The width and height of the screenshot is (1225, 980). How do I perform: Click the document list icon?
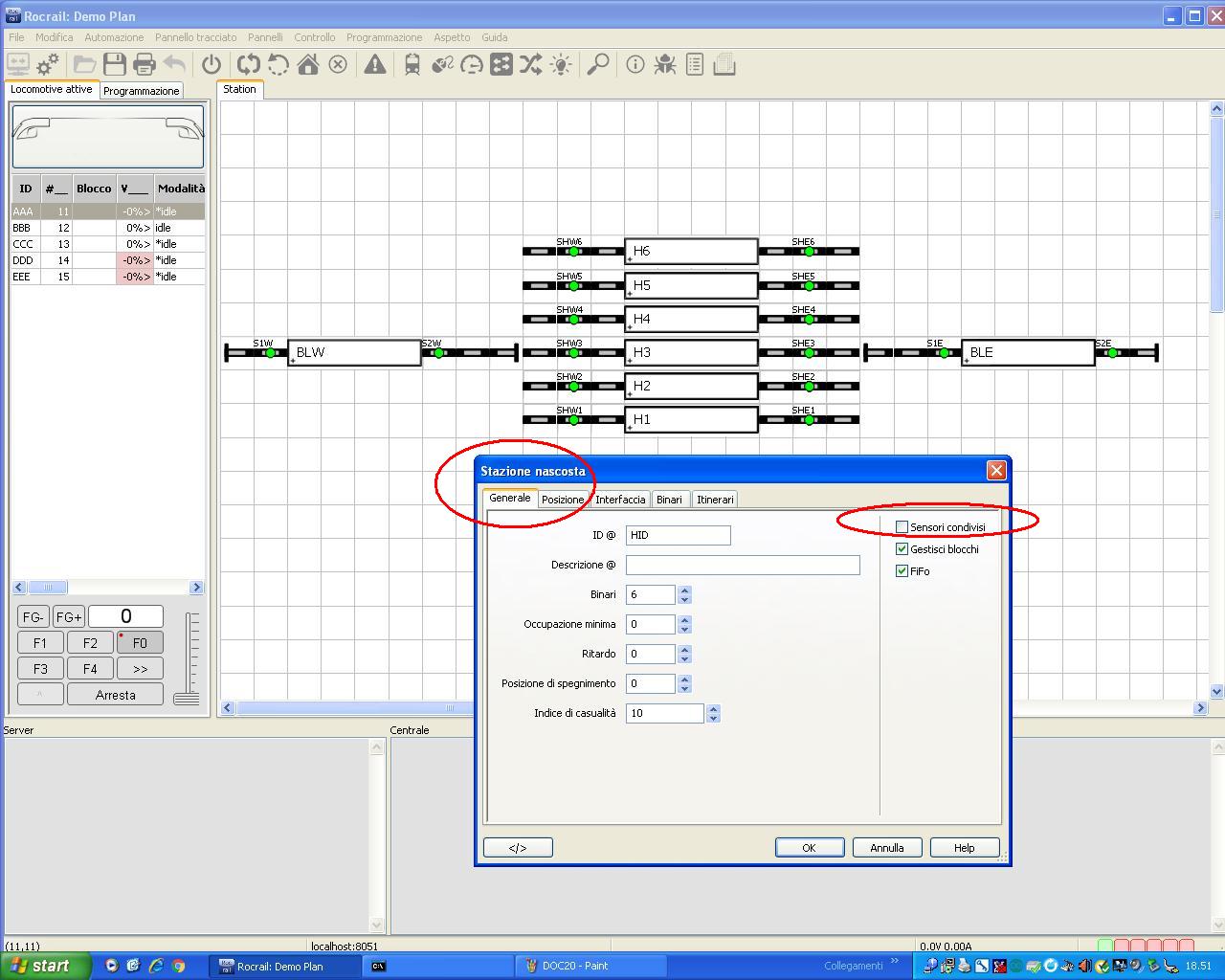coord(695,65)
